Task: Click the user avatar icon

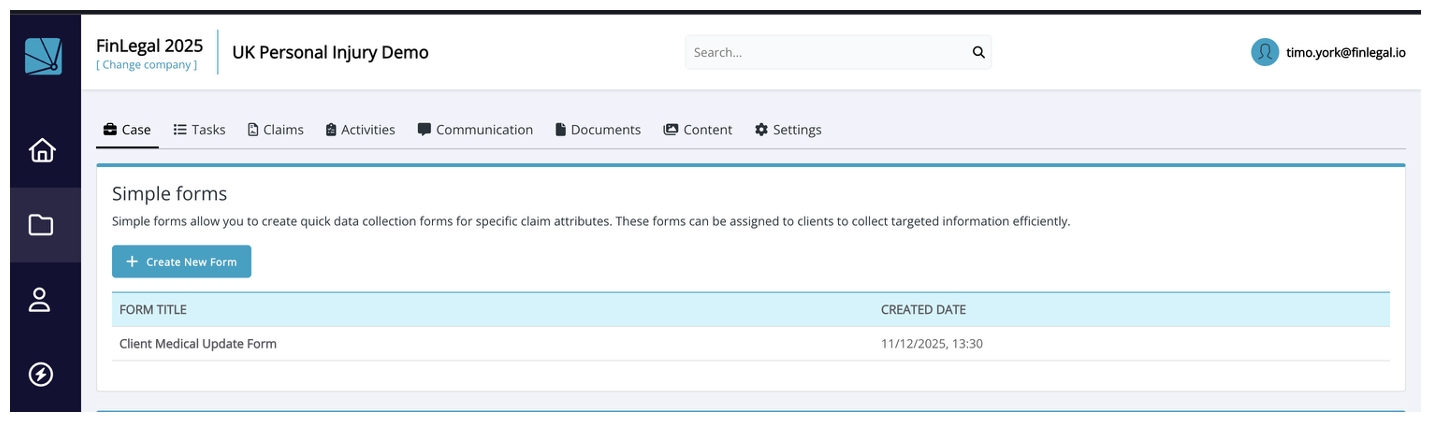Action: (x=1265, y=52)
